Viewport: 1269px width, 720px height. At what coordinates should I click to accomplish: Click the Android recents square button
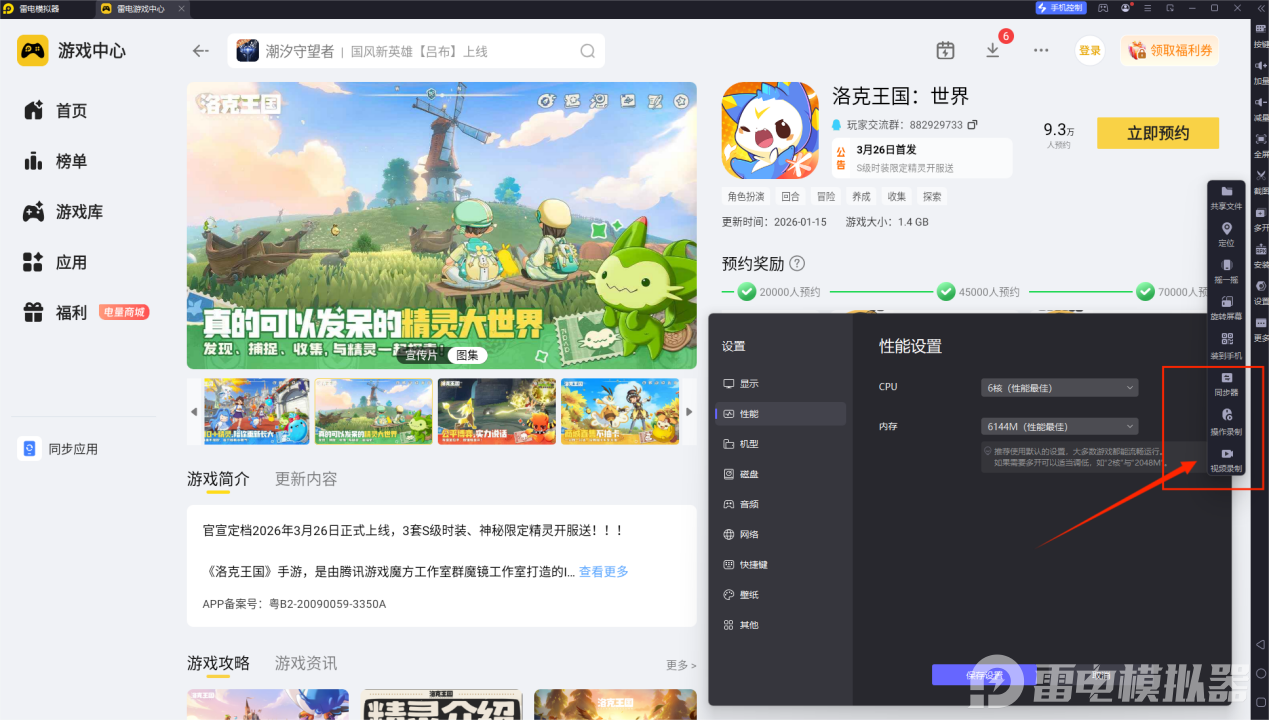coord(1261,702)
